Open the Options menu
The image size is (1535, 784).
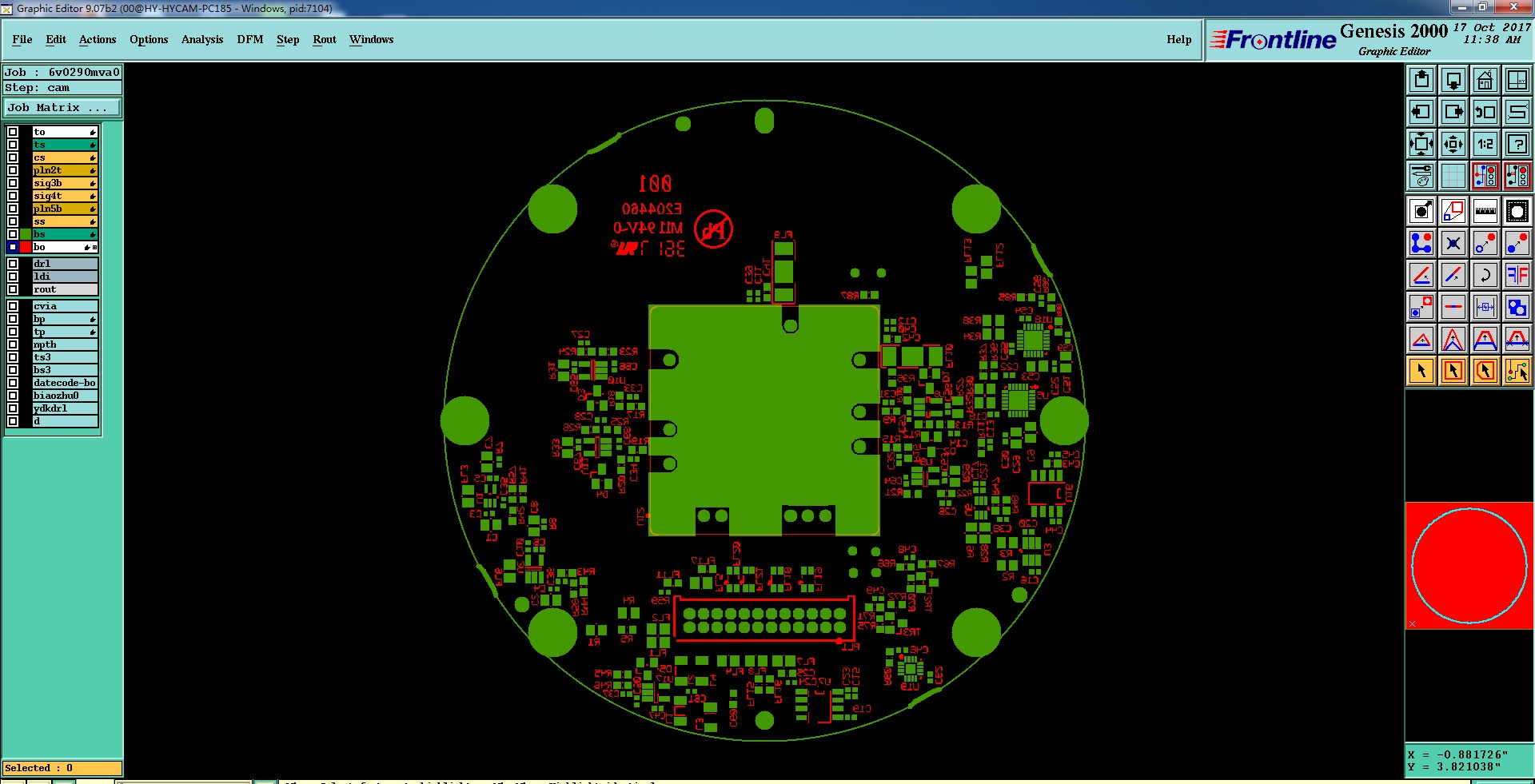[x=149, y=39]
